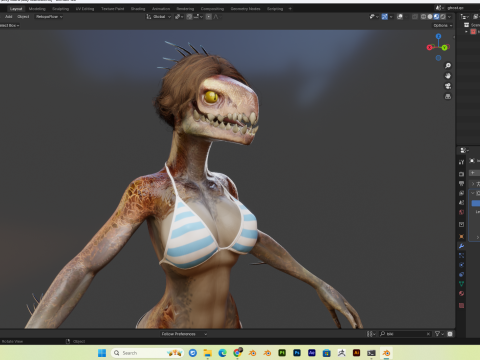Open the bottom editor filter dropdown
Viewport: 480px width, 360px height.
439,334
